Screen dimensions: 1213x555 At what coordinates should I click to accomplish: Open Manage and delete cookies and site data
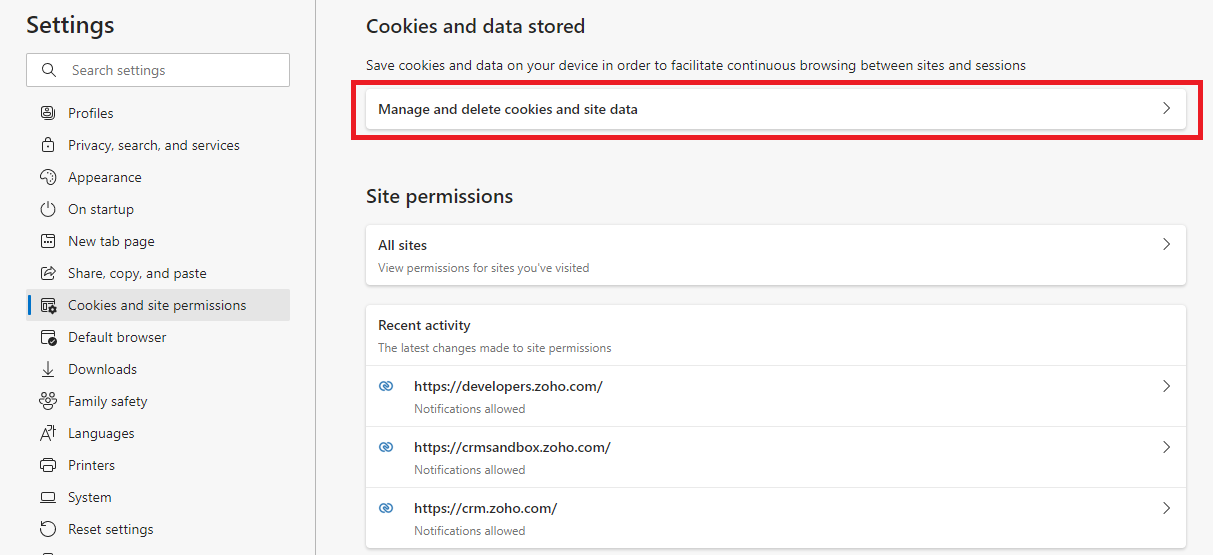click(x=508, y=109)
